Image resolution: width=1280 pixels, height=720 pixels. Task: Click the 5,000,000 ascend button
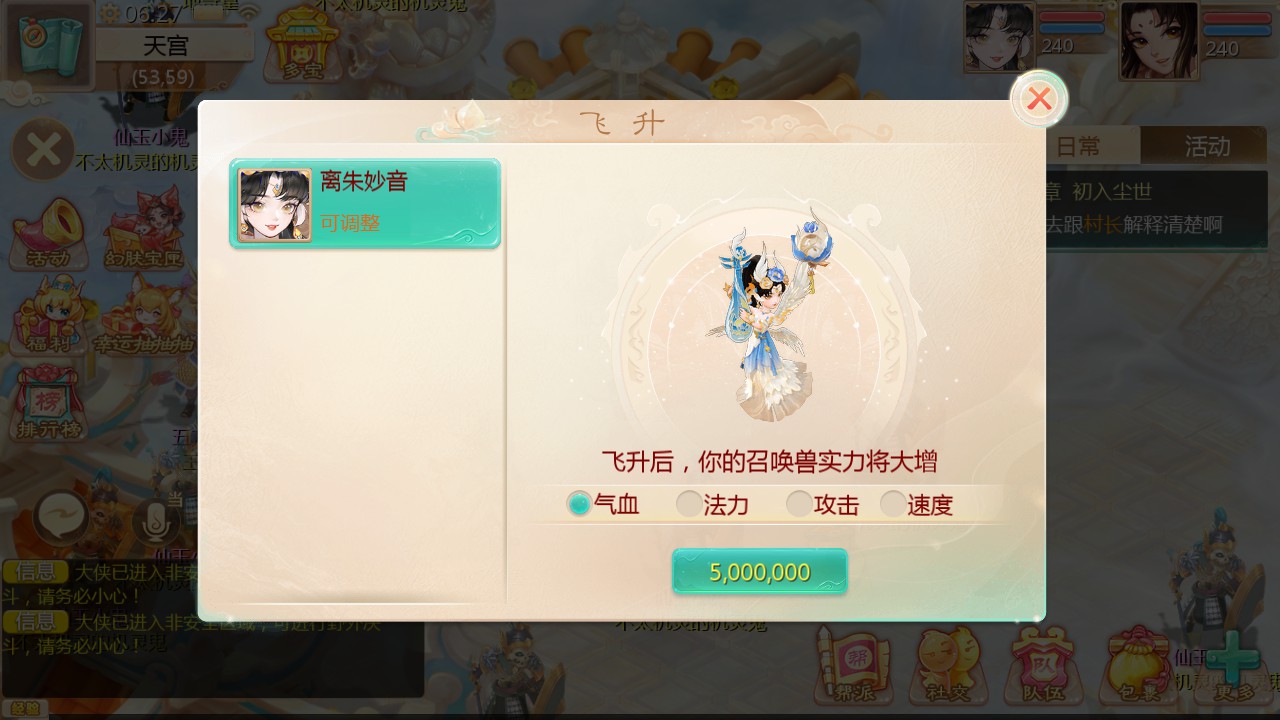pos(760,572)
